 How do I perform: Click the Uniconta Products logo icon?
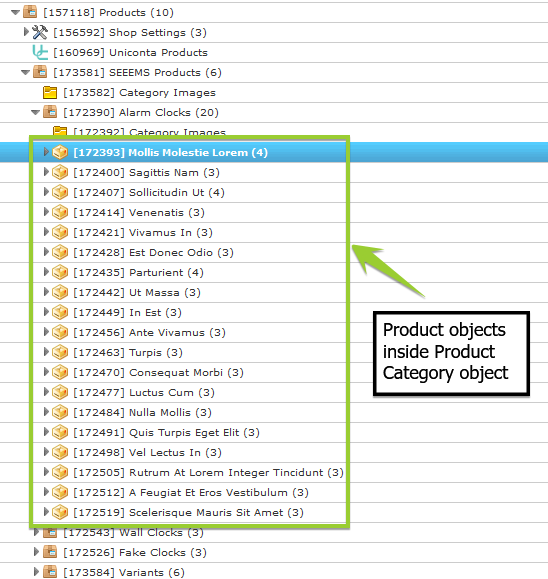[x=40, y=52]
